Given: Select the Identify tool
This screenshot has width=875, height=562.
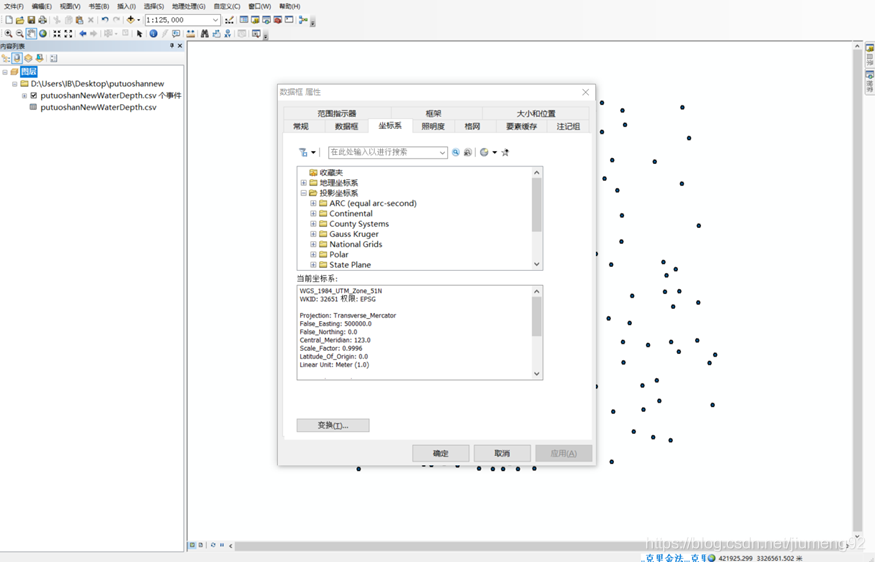Looking at the screenshot, I should click(153, 33).
